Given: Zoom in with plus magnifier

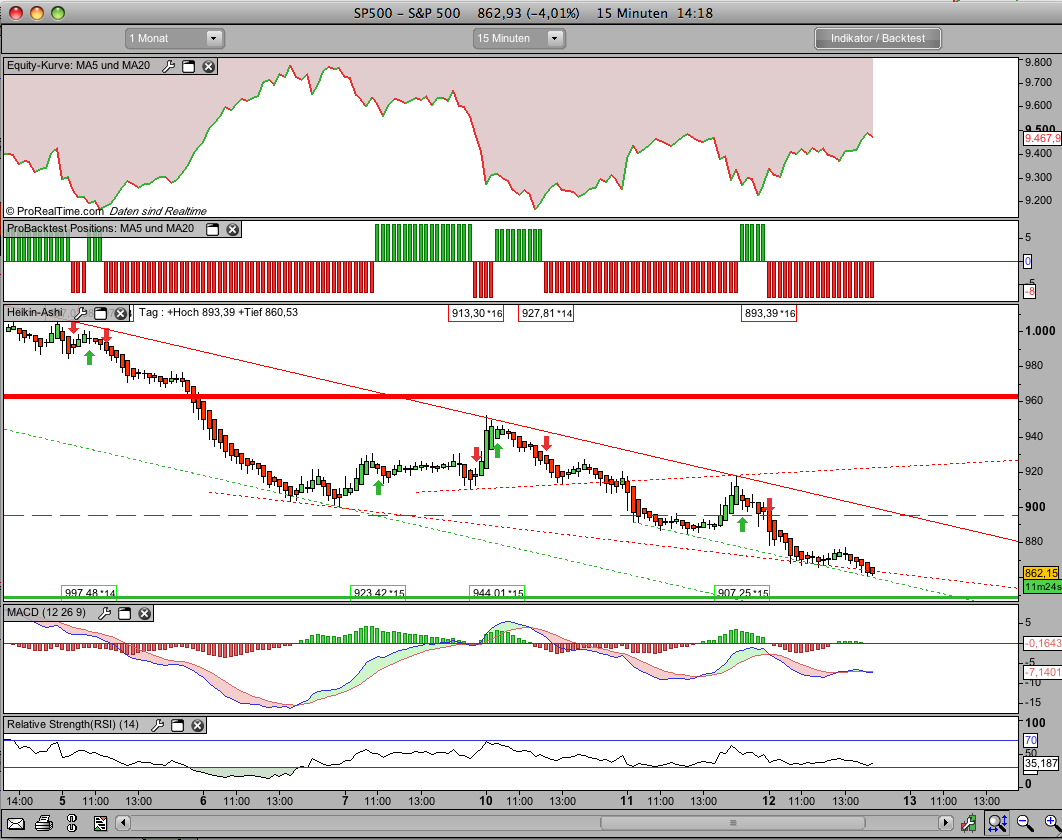Looking at the screenshot, I should tap(1052, 823).
